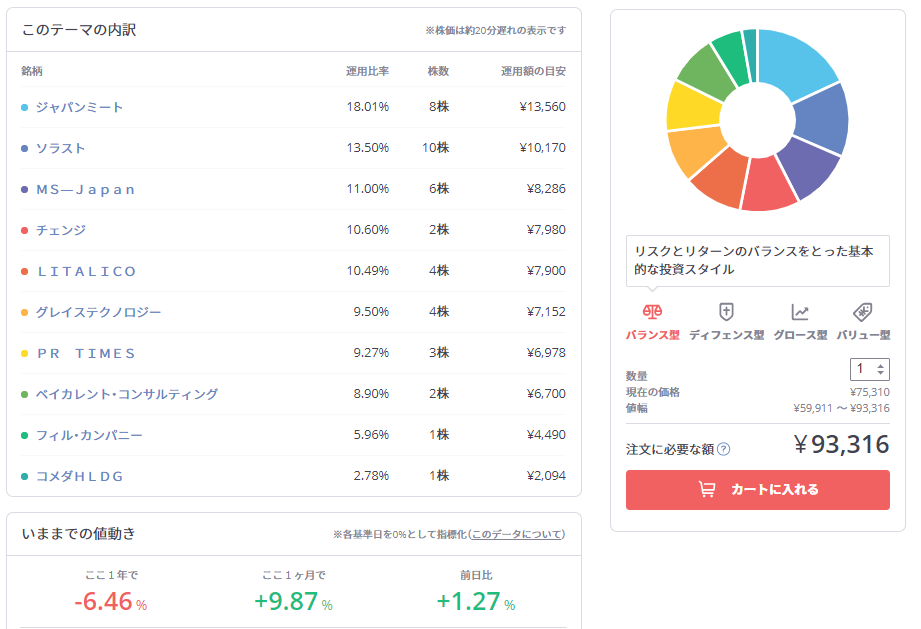Switch to the バリュー型 tab label
Image resolution: width=921 pixels, height=629 pixels.
click(x=863, y=335)
